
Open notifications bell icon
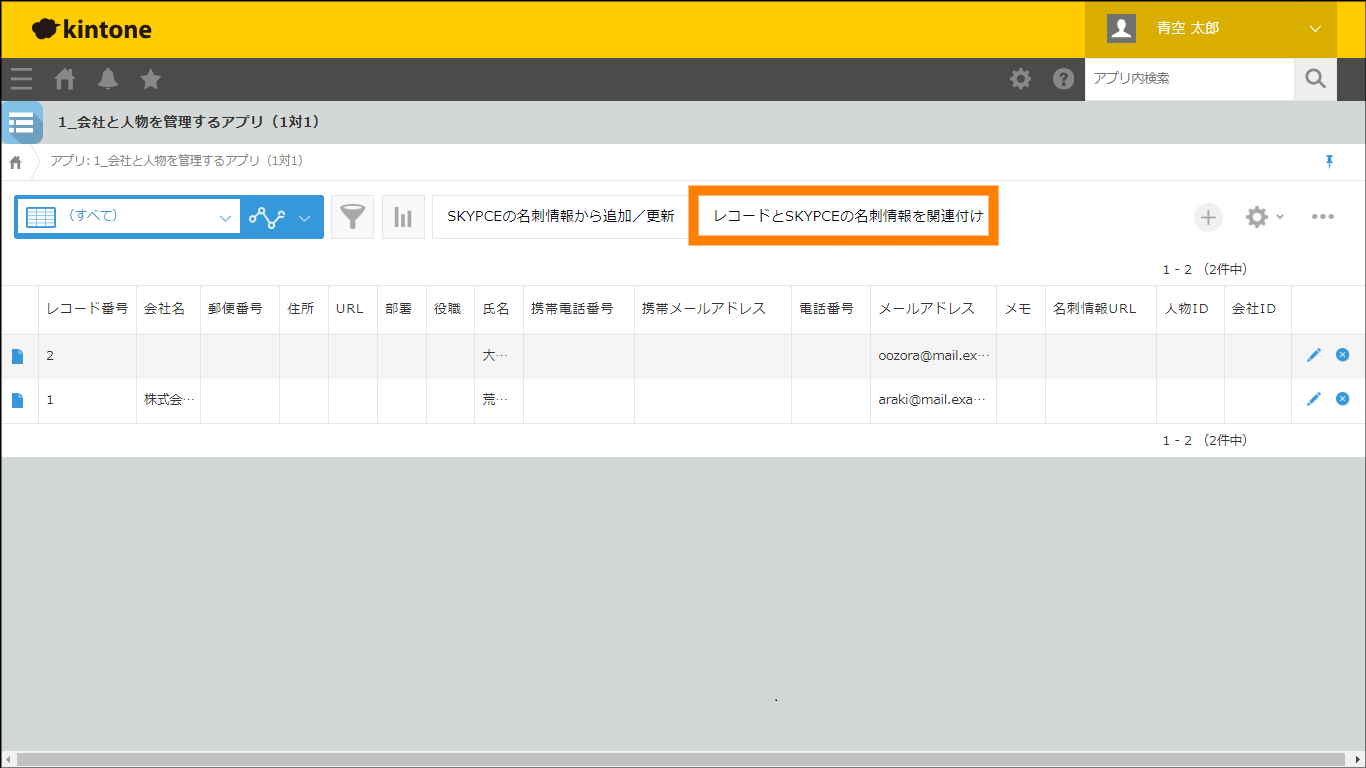tap(108, 79)
